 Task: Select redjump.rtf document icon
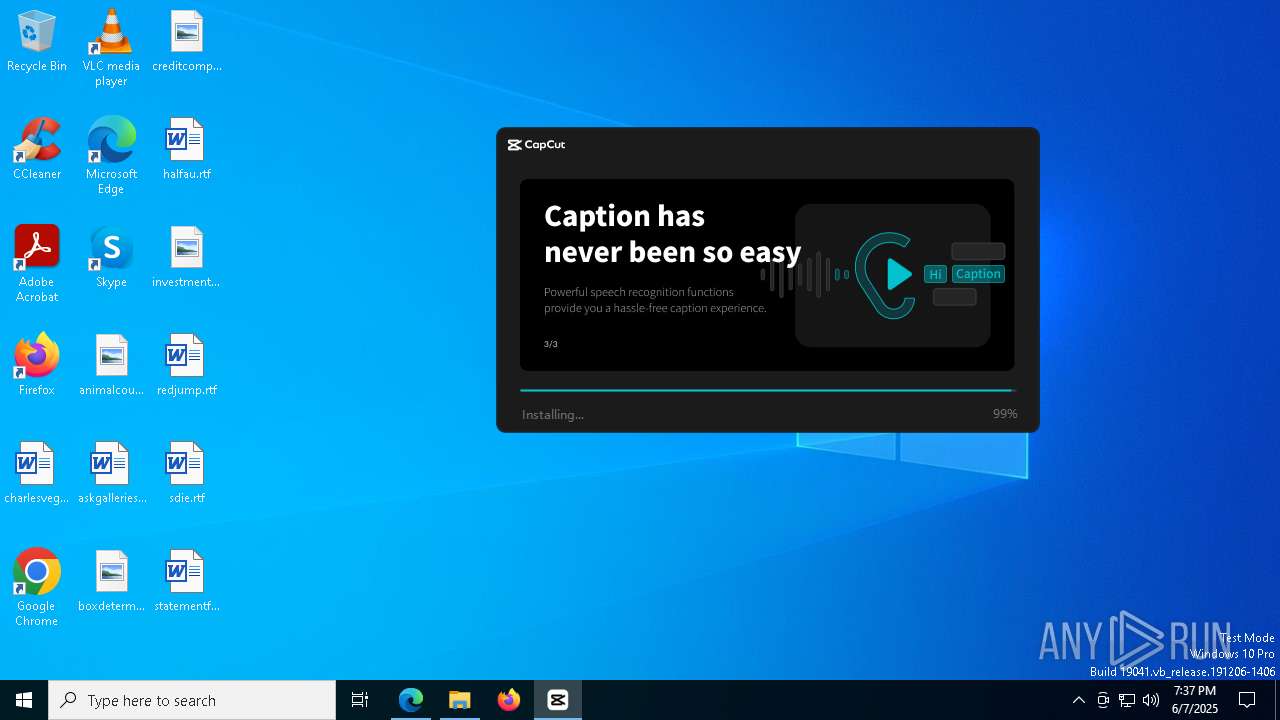187,366
